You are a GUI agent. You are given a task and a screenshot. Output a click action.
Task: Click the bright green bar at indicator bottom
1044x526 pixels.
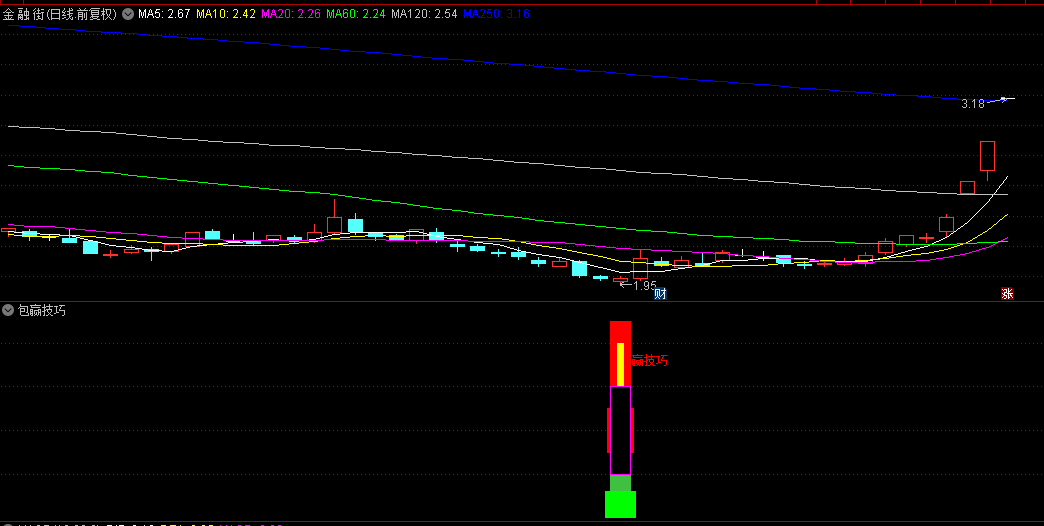(x=621, y=504)
